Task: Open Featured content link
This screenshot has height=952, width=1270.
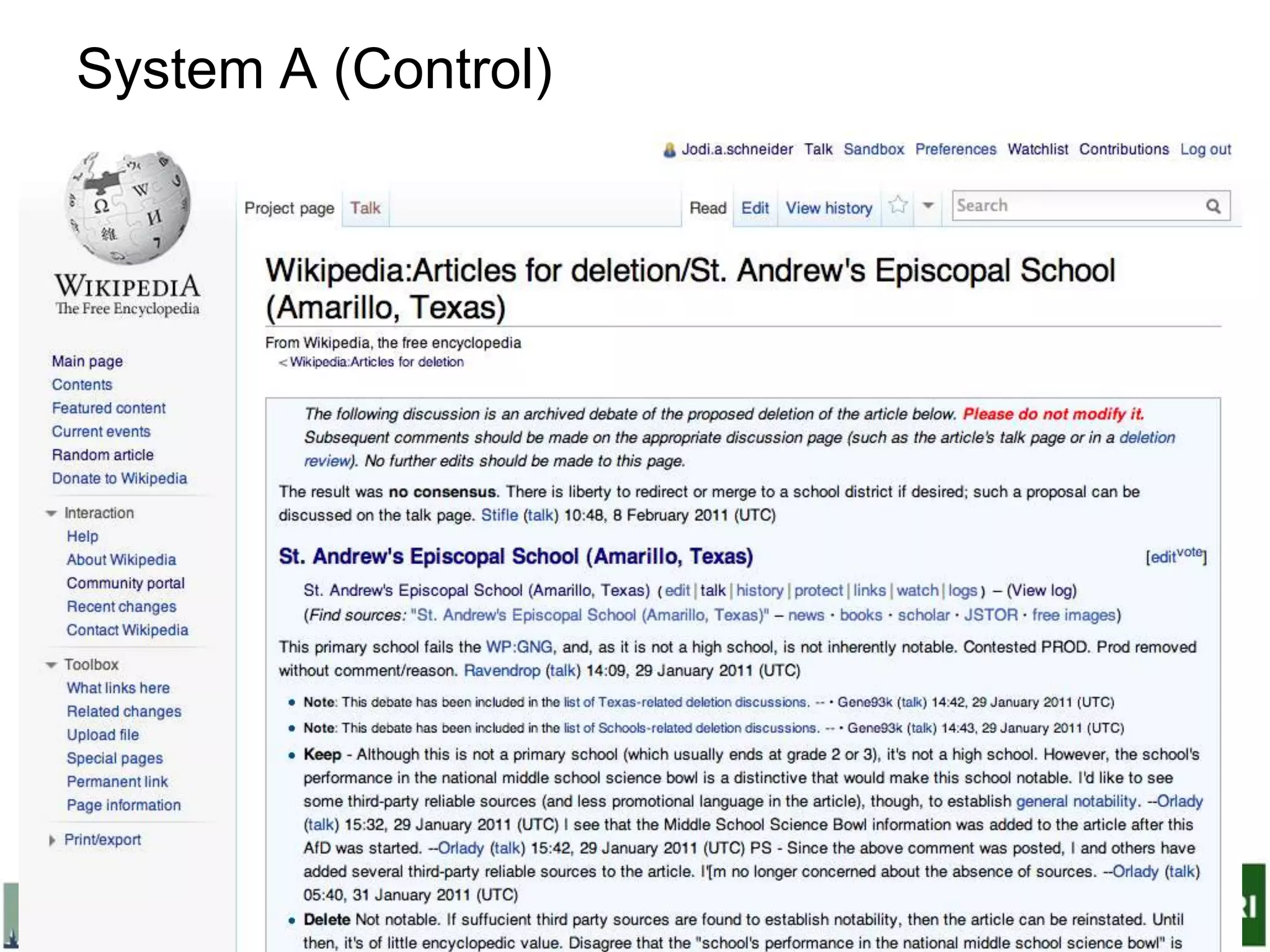Action: point(109,408)
